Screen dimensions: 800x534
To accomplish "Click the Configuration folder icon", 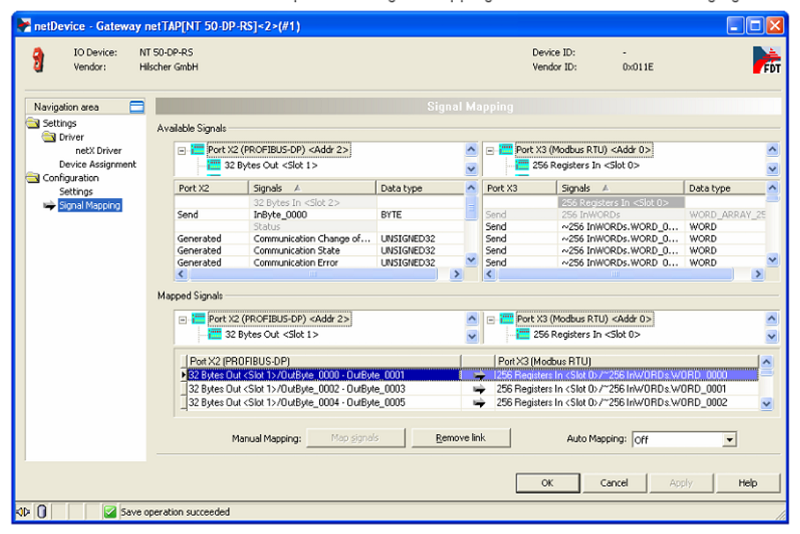I will coord(33,177).
